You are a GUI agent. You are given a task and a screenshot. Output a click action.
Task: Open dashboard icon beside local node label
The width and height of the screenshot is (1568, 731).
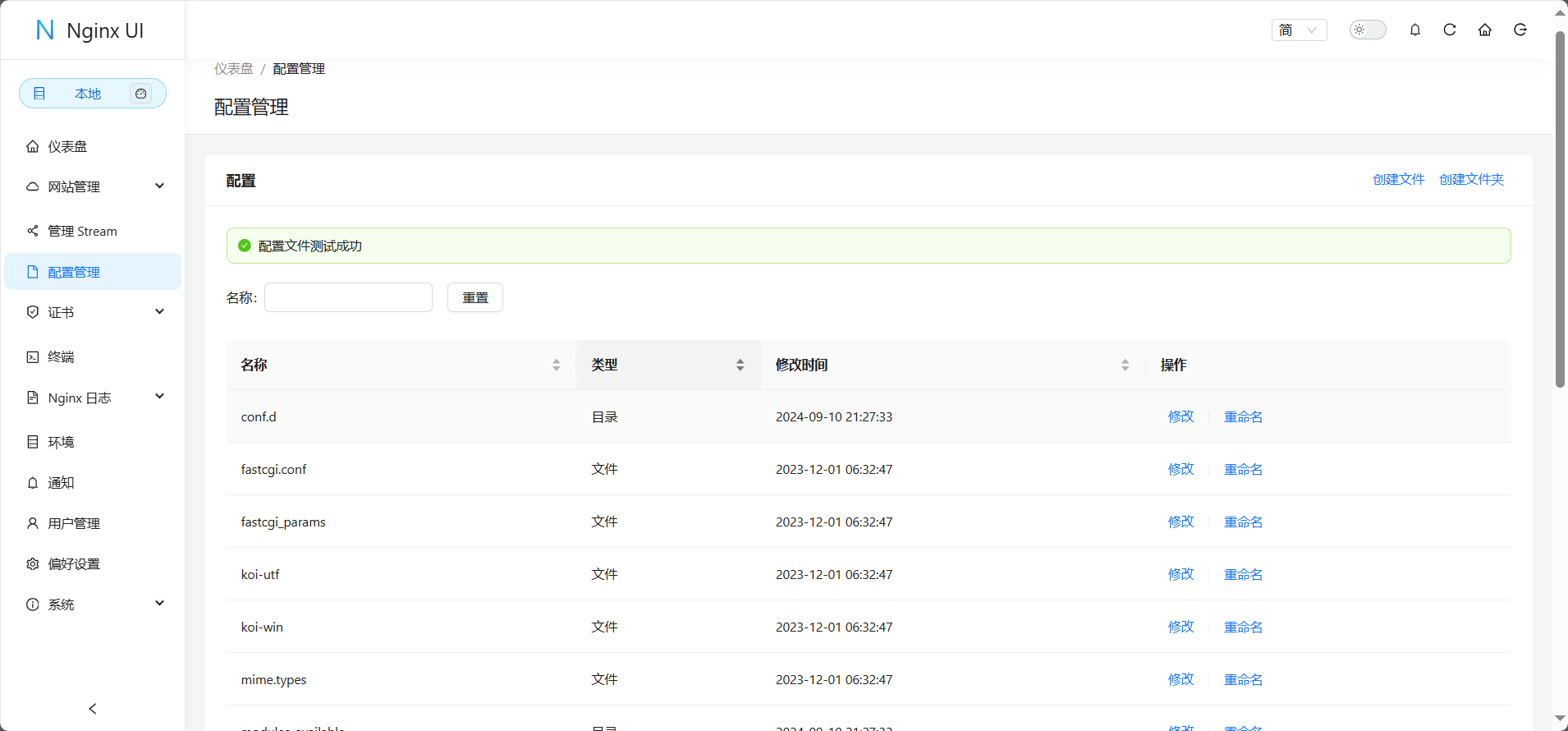pos(141,94)
